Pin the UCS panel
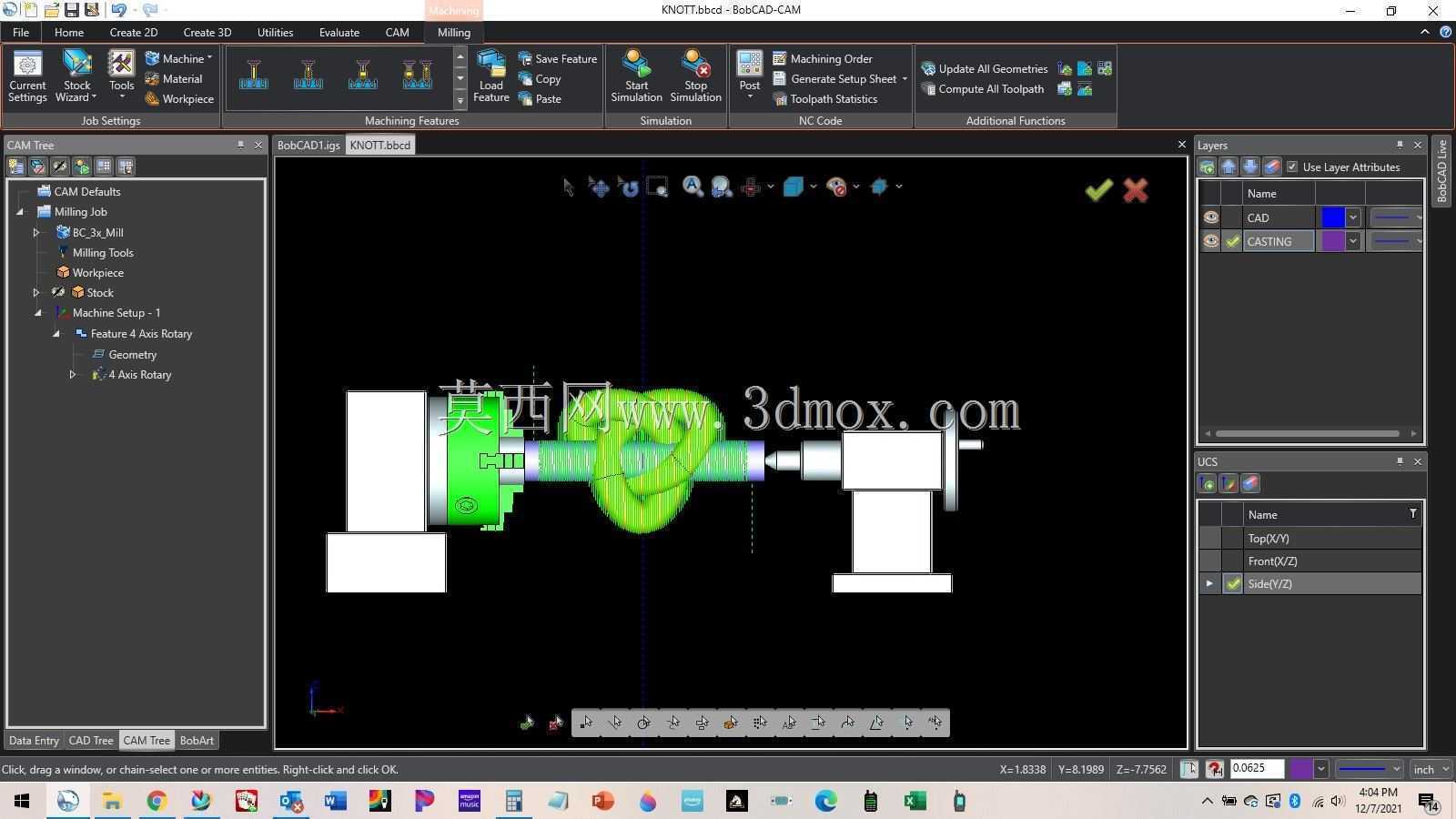 click(1400, 461)
